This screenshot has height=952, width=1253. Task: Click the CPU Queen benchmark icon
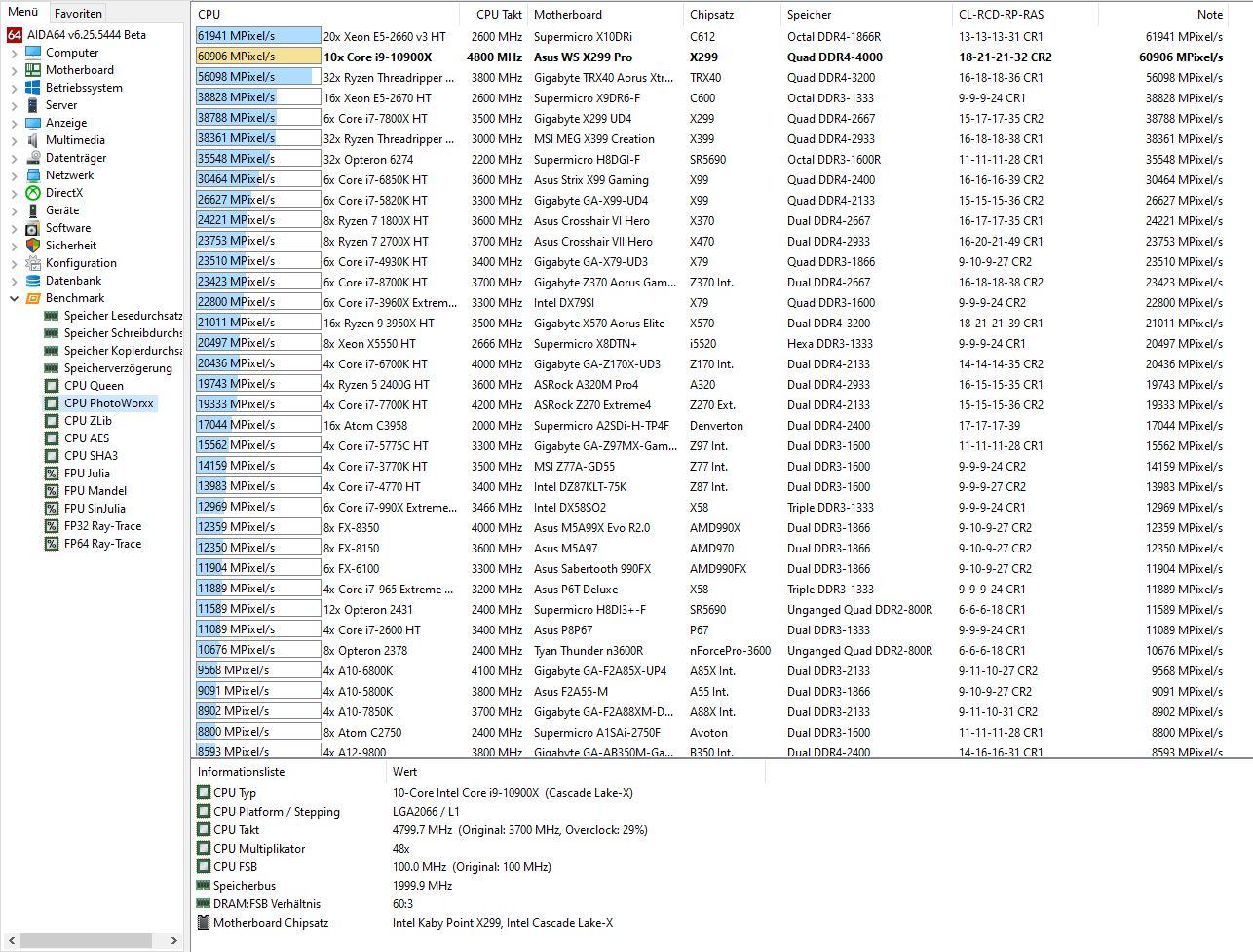click(x=52, y=386)
